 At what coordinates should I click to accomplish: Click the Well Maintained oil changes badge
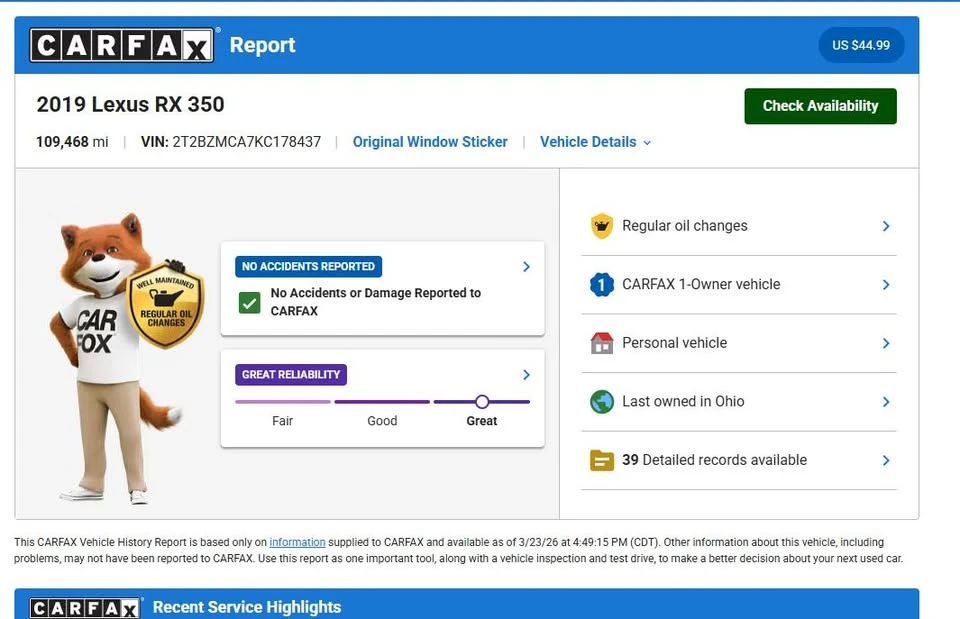point(165,304)
